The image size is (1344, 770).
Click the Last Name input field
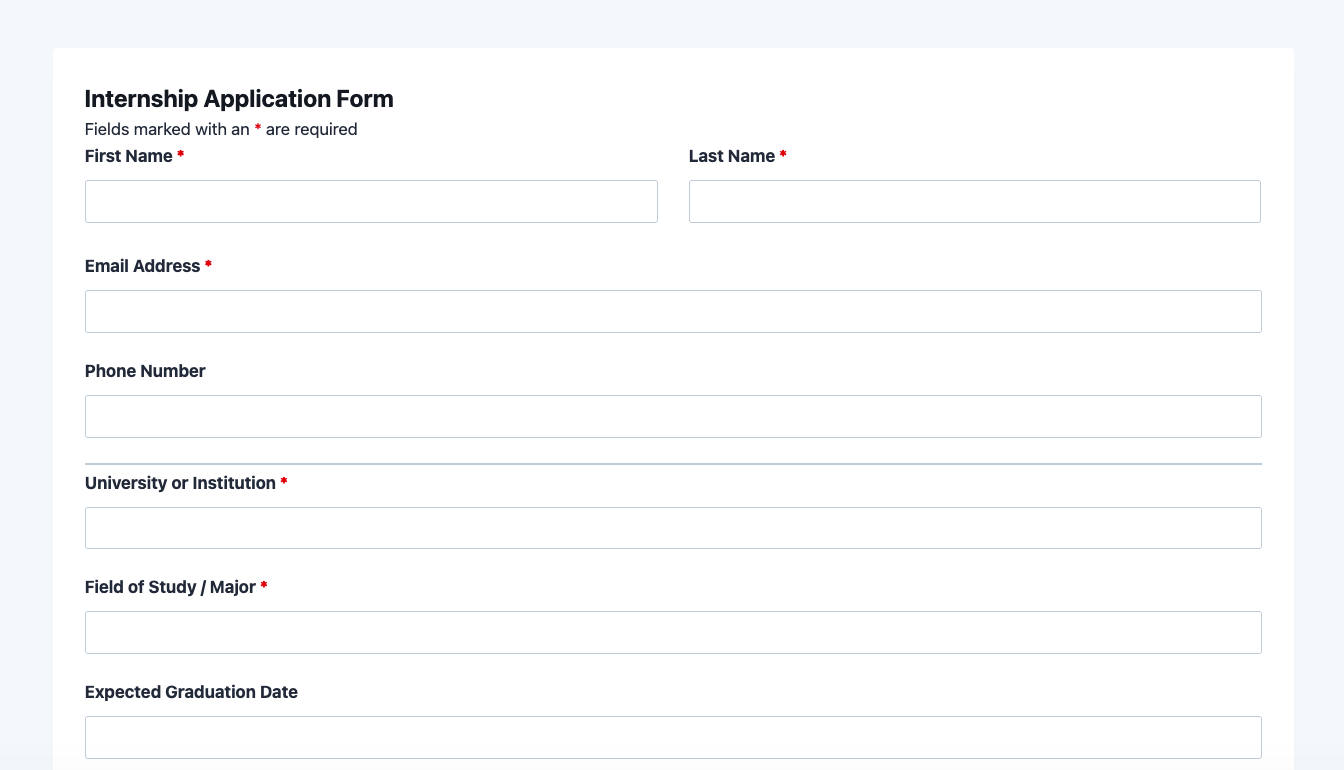point(975,201)
